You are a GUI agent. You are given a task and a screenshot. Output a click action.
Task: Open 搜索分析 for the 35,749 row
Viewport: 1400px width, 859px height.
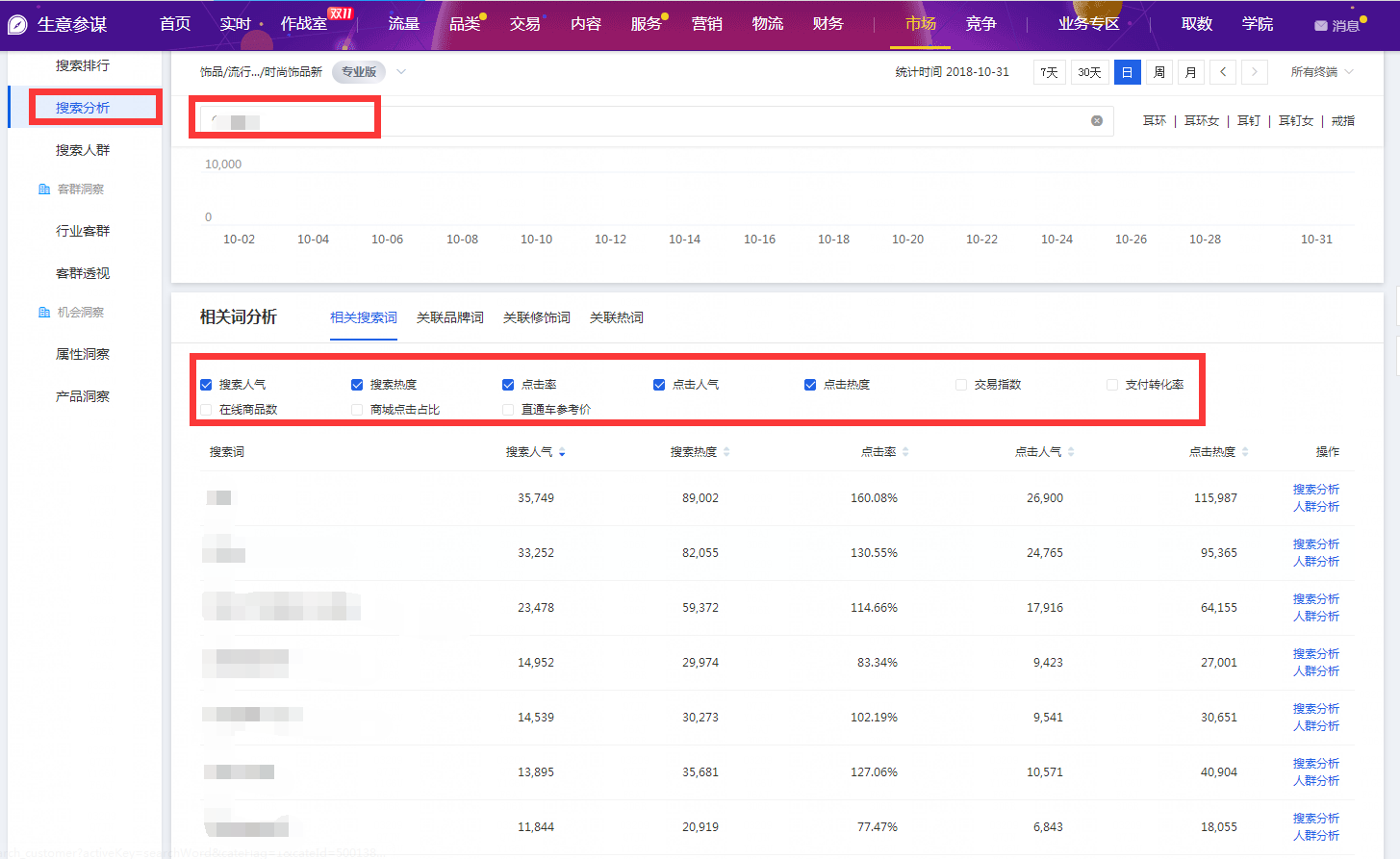coord(1316,490)
